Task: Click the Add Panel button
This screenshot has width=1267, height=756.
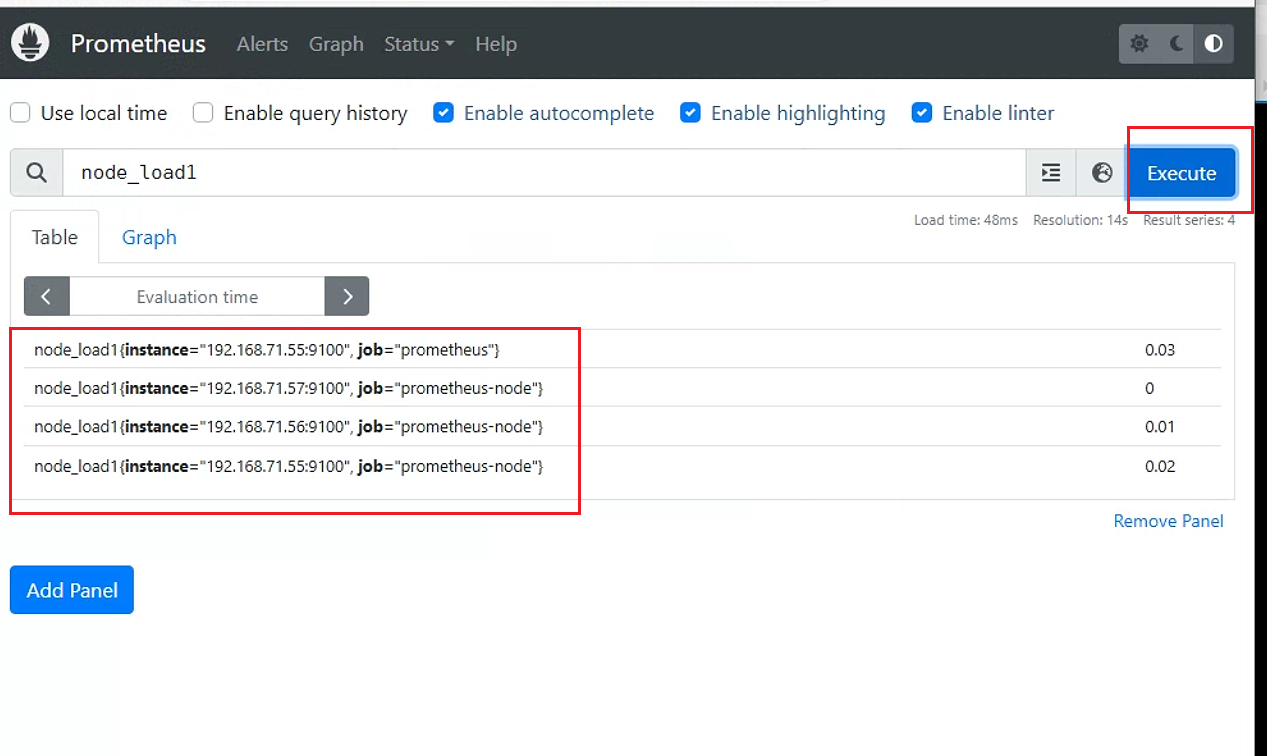Action: [x=72, y=590]
